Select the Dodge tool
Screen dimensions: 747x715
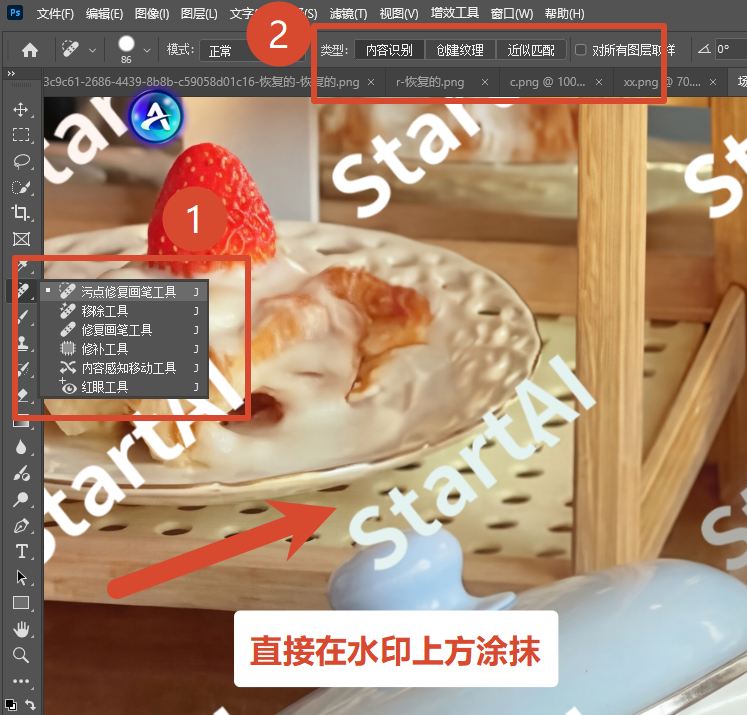point(21,499)
